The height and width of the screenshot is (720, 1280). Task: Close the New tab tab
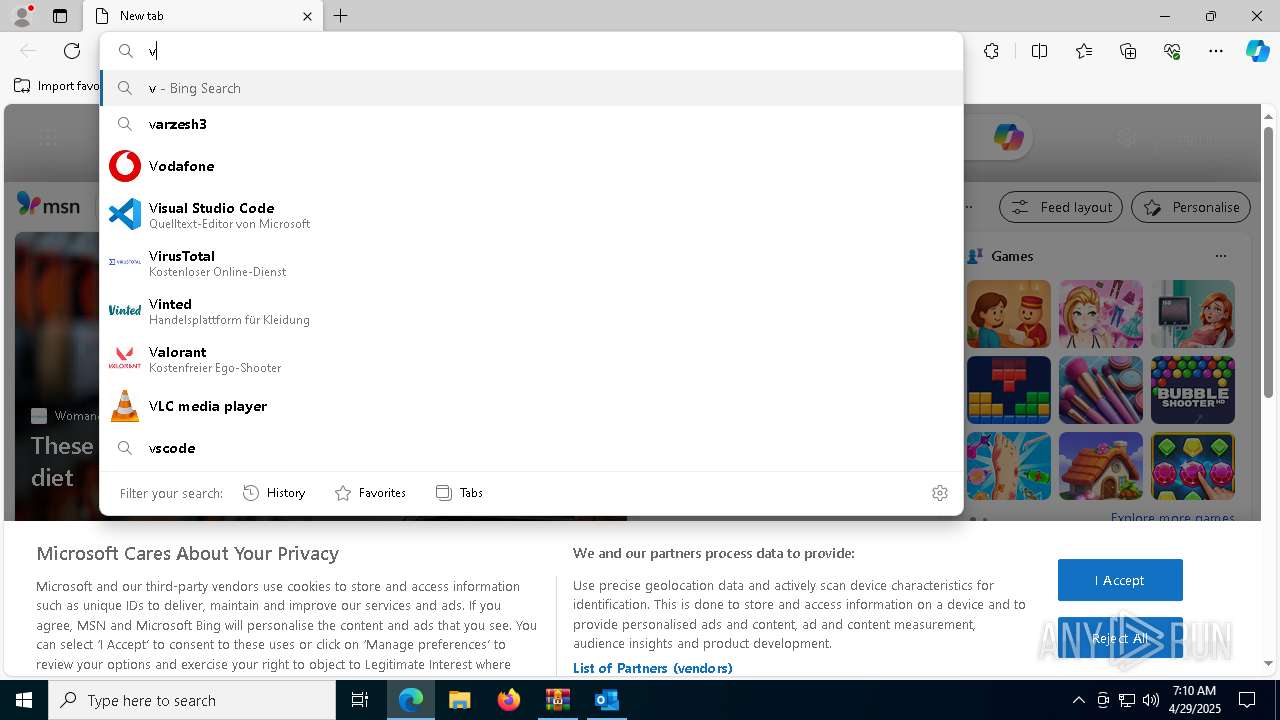(x=307, y=16)
